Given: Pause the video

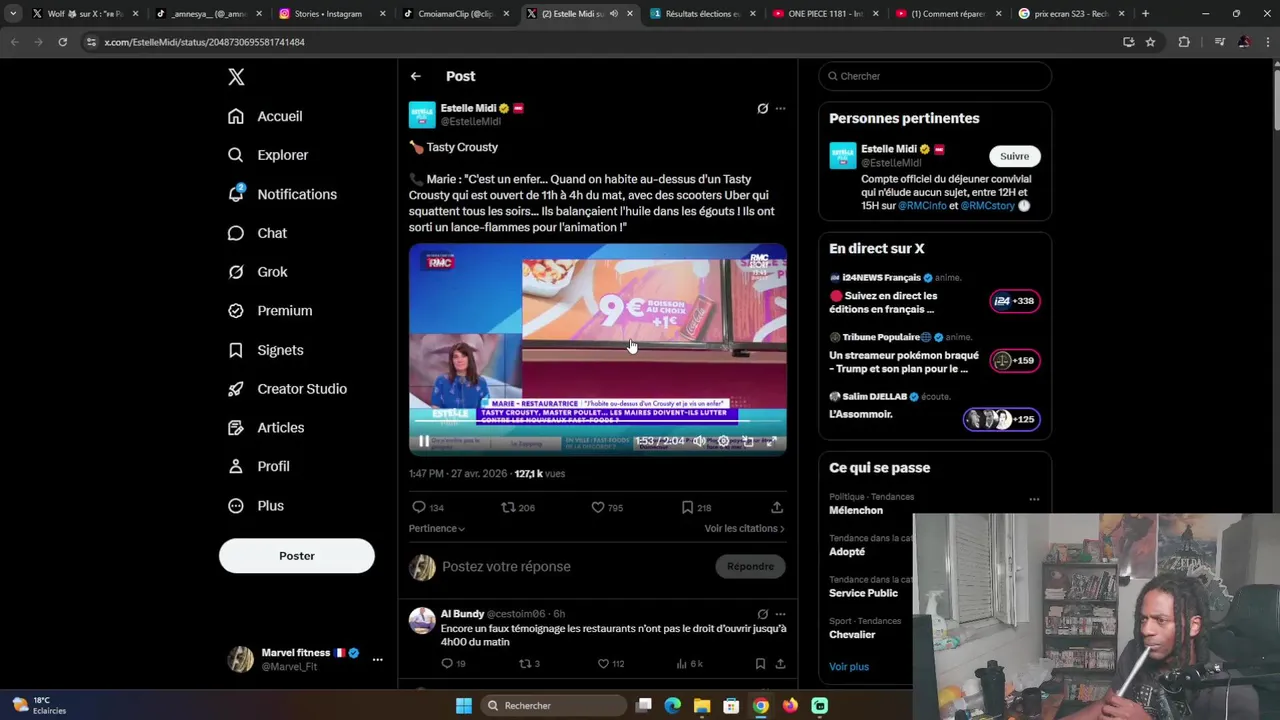Looking at the screenshot, I should point(424,441).
